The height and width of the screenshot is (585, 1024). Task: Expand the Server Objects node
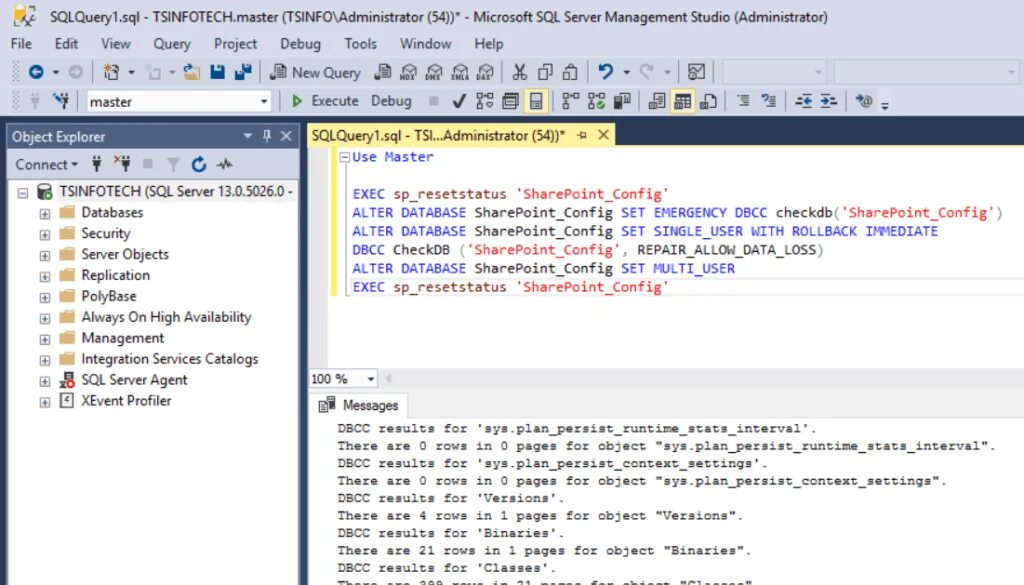tap(44, 255)
